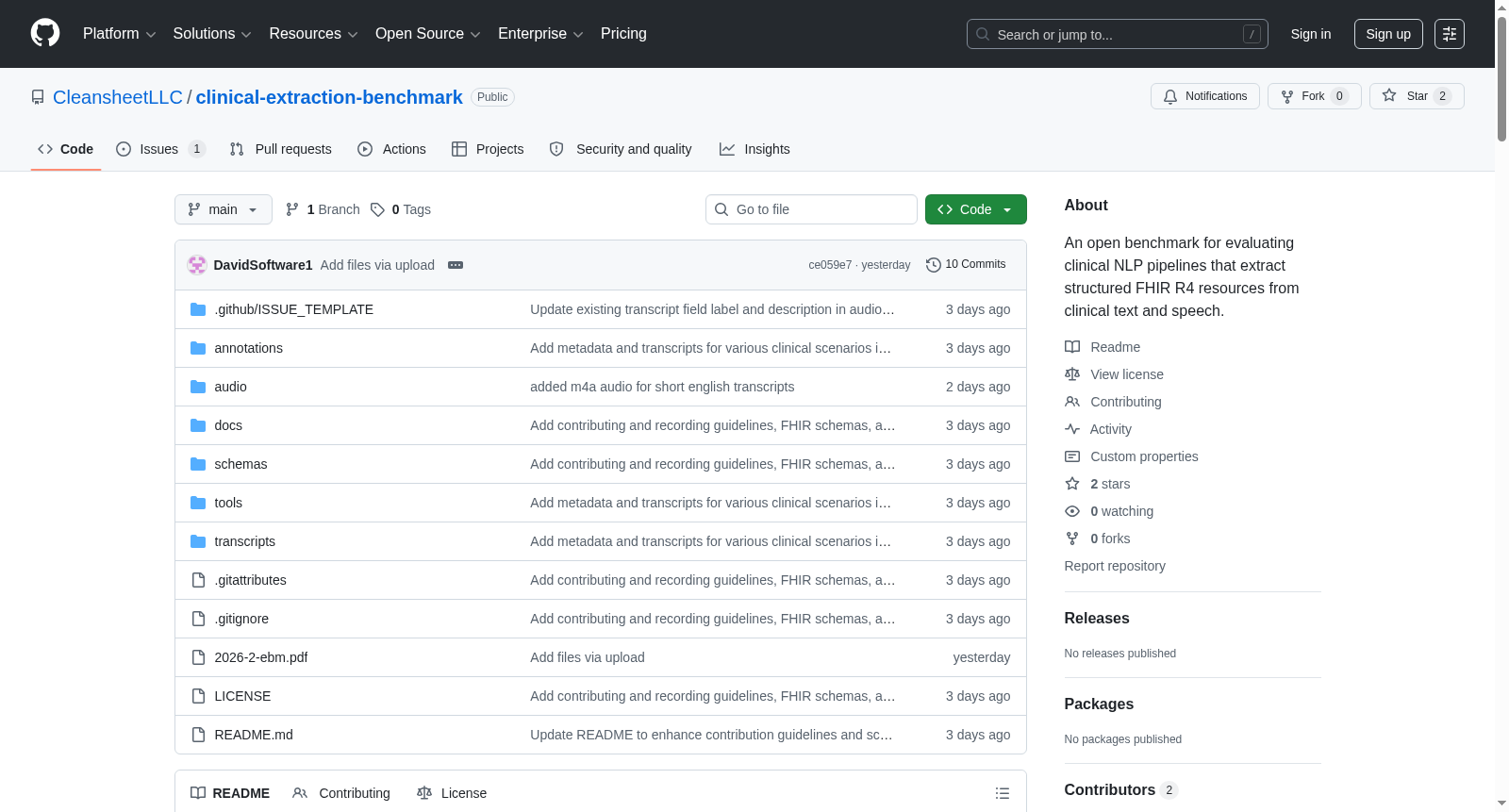
Task: Open the Pricing page
Action: tap(623, 34)
